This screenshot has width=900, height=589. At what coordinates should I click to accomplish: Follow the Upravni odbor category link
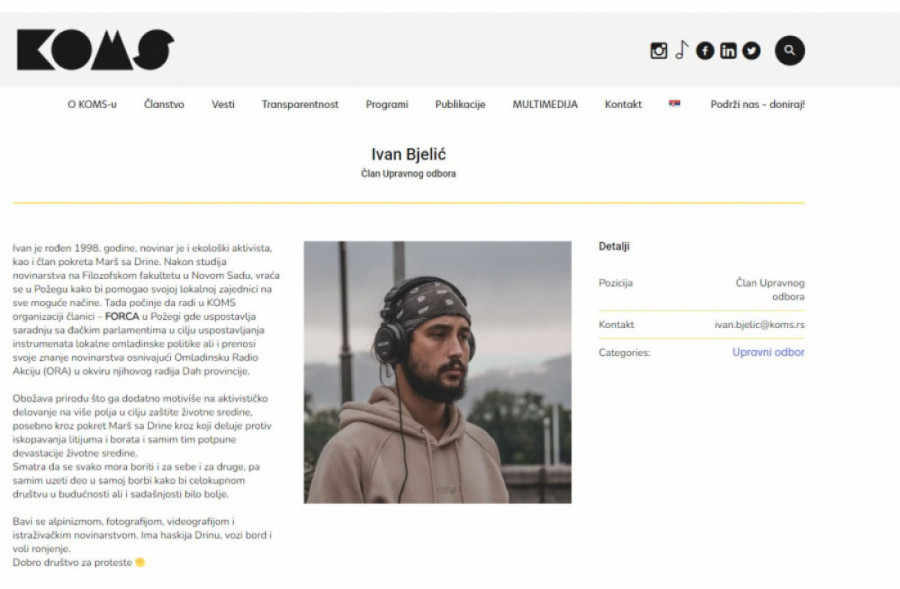[x=768, y=352]
